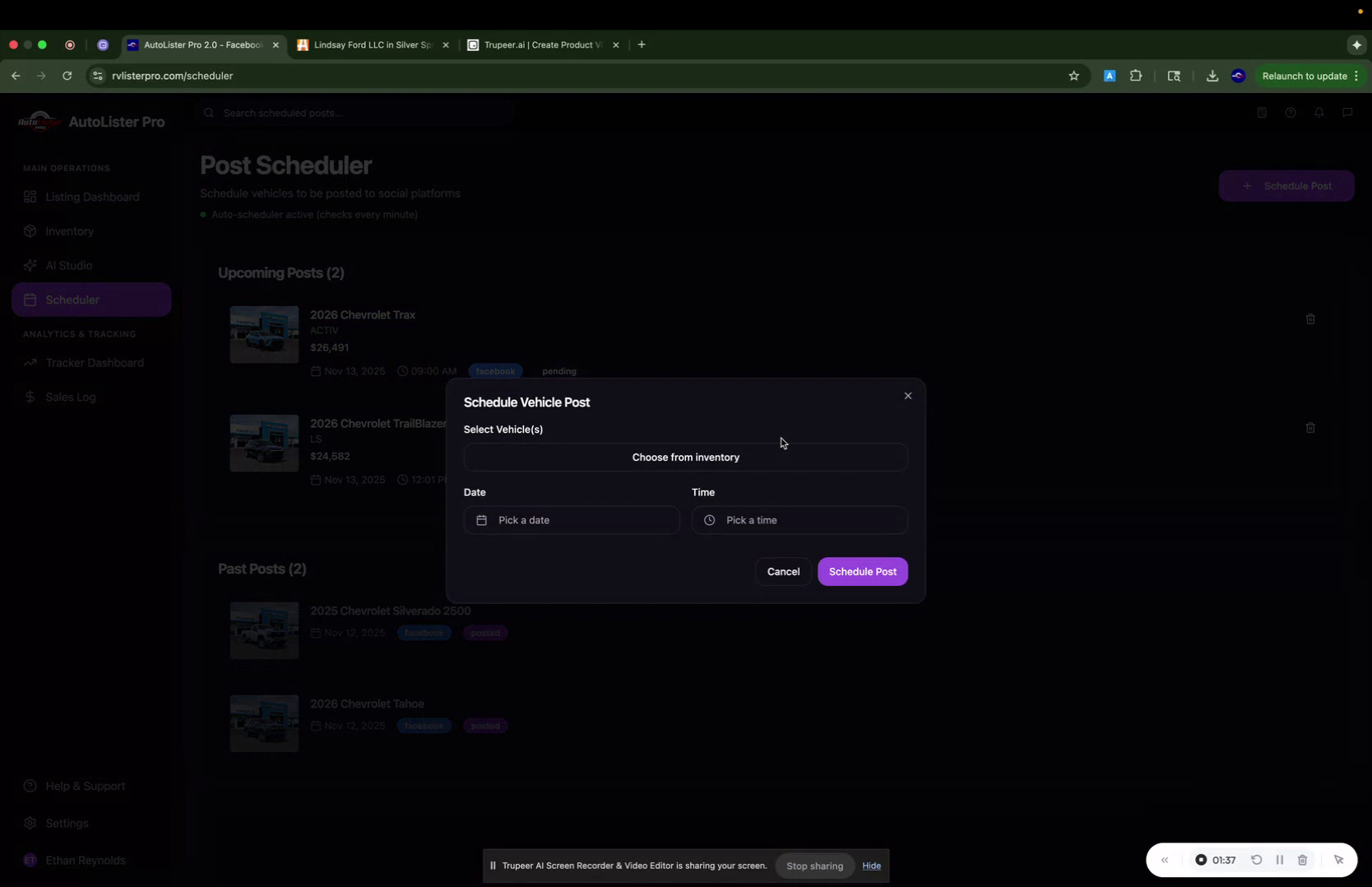
Task: Open the Pick a date picker
Action: click(x=571, y=519)
